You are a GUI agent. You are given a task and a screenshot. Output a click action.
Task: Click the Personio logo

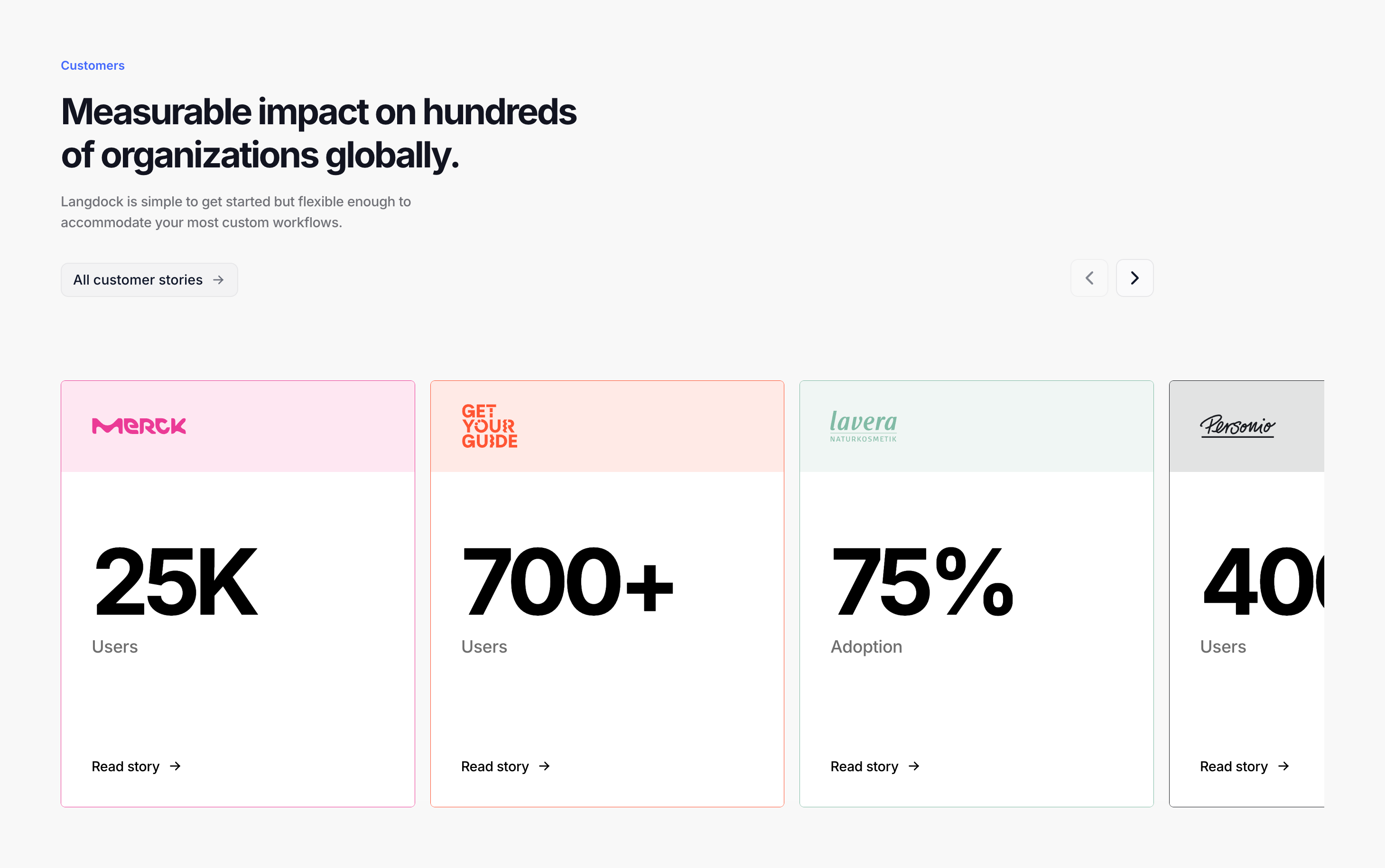pos(1237,426)
